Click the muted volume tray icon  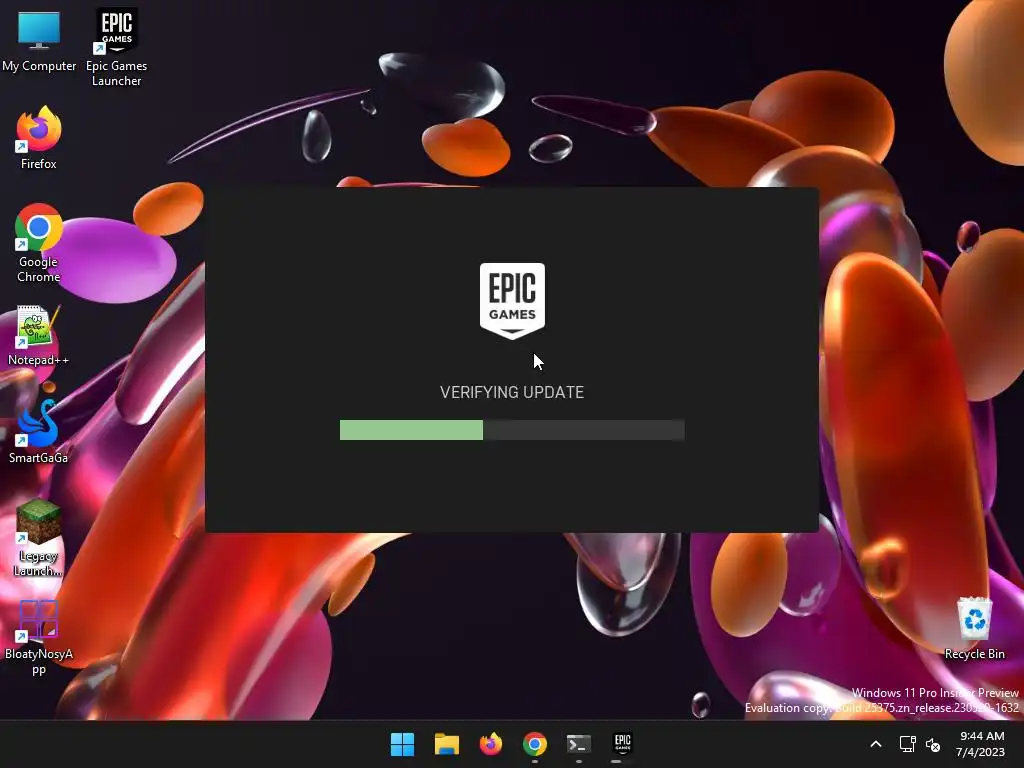pyautogui.click(x=933, y=744)
